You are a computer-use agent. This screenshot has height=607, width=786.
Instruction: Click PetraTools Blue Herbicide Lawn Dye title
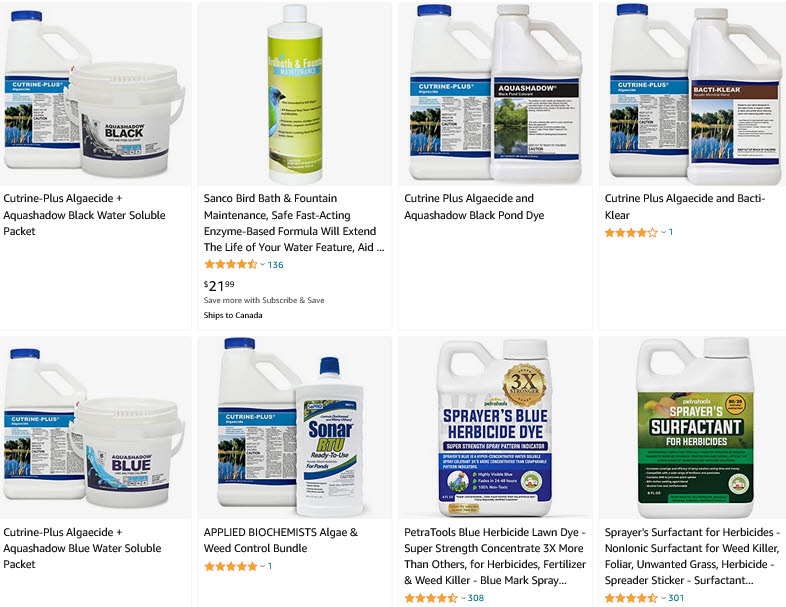(495, 556)
